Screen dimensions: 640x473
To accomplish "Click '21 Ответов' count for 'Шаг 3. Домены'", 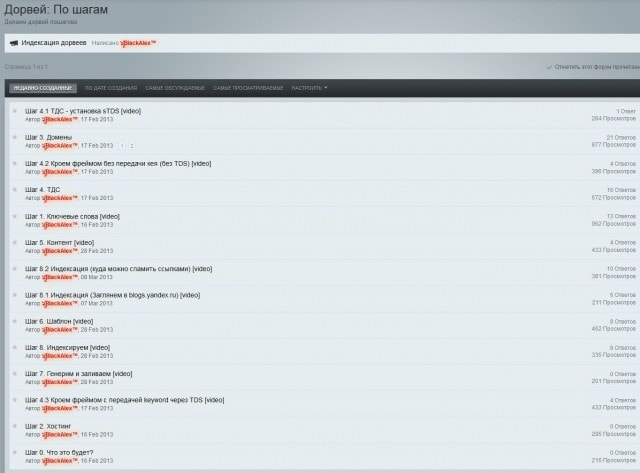I will pyautogui.click(x=621, y=138).
